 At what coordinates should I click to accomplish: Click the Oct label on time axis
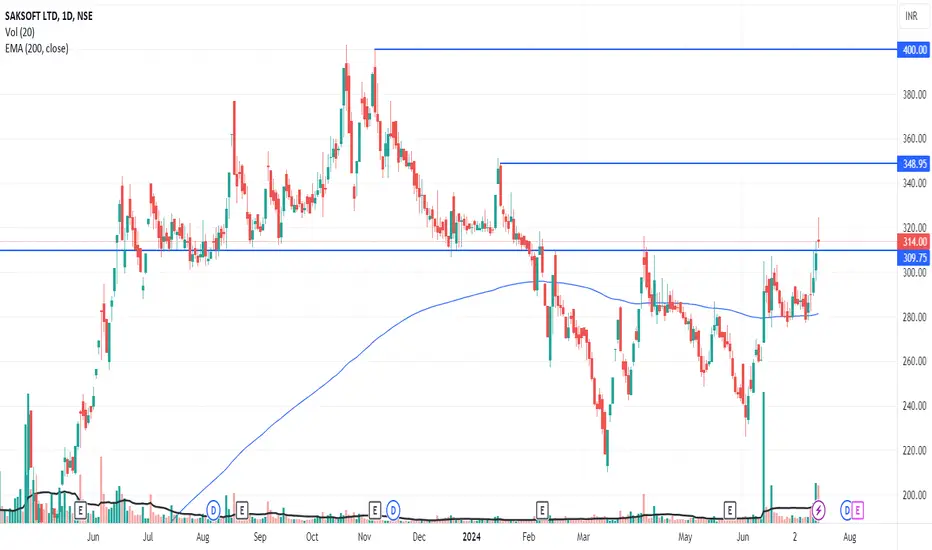pyautogui.click(x=312, y=537)
